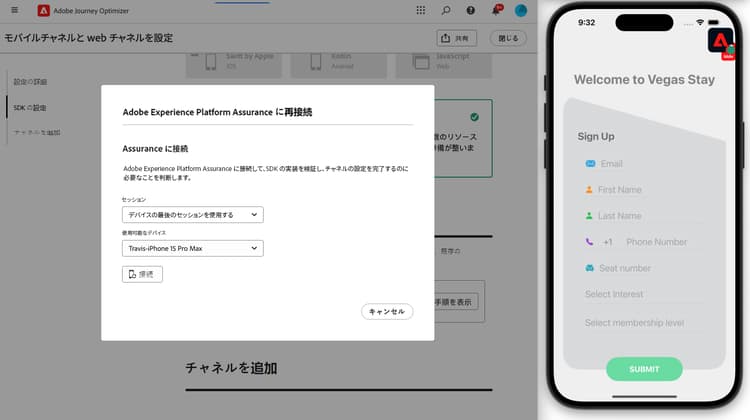The width and height of the screenshot is (750, 420).
Task: Click the green checkmark status icon
Action: pos(474,117)
